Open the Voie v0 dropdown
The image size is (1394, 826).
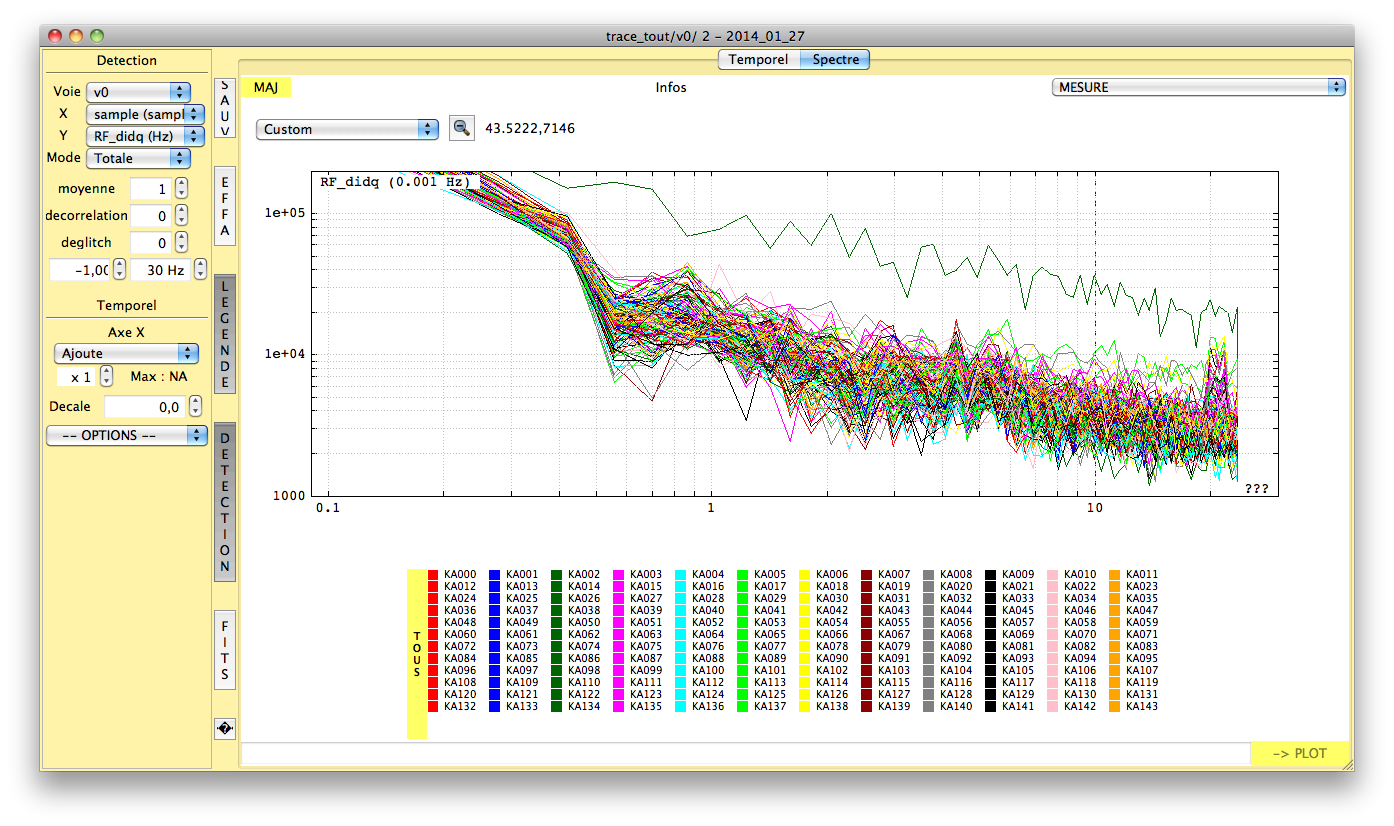(138, 92)
